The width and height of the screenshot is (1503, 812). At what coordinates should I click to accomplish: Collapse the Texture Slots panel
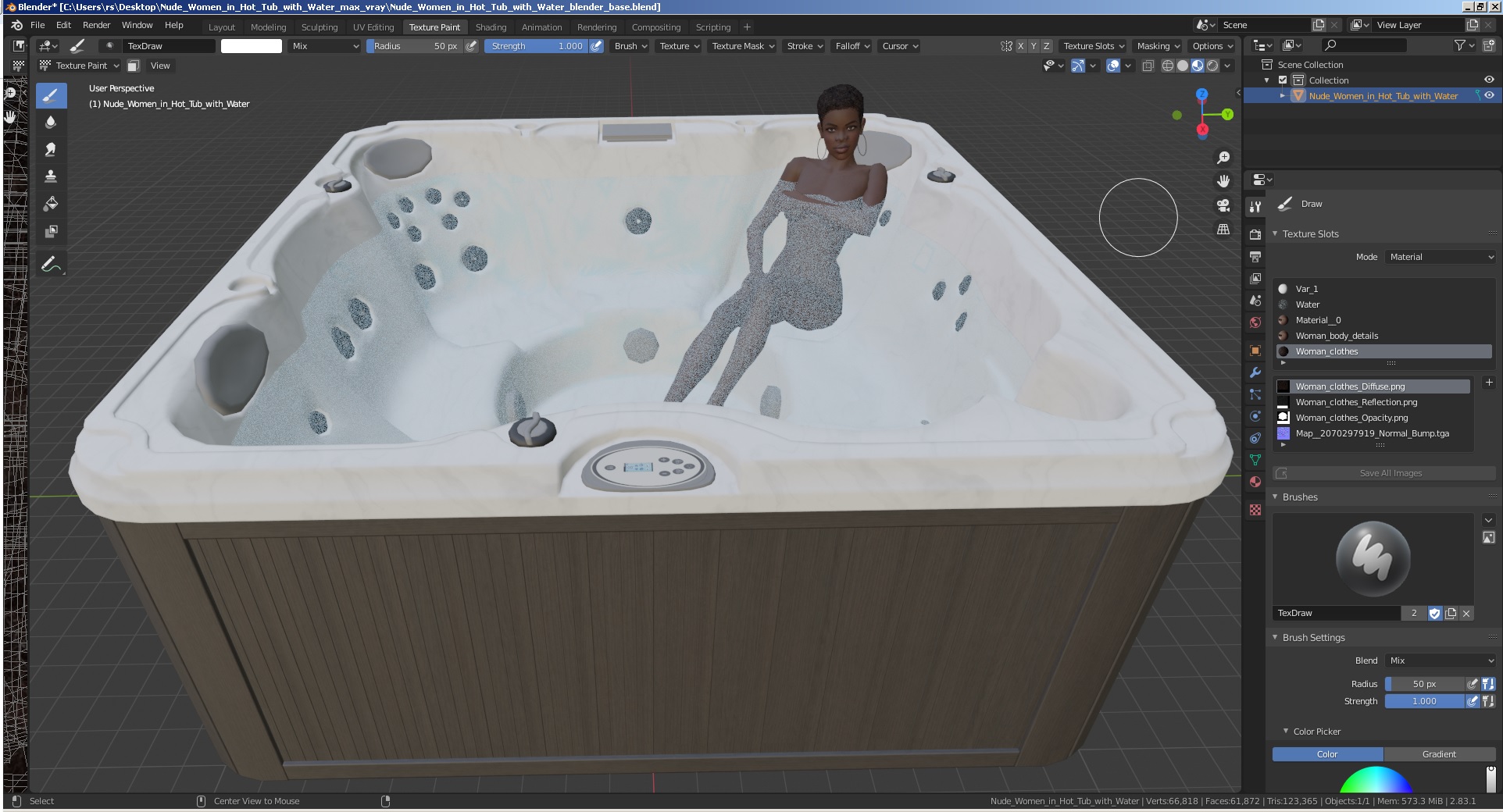(x=1275, y=233)
